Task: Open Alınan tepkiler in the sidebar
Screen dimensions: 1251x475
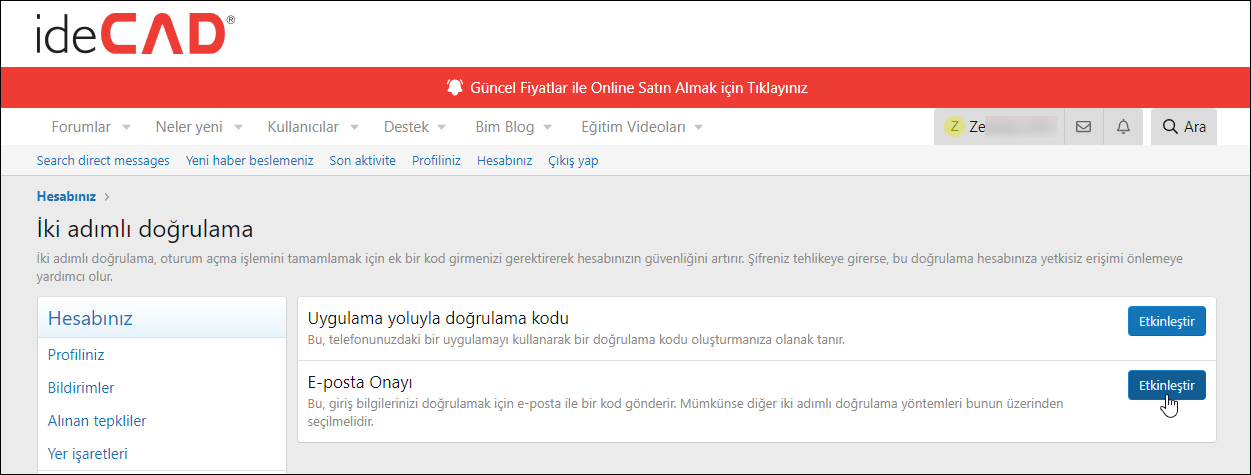Action: pos(97,421)
